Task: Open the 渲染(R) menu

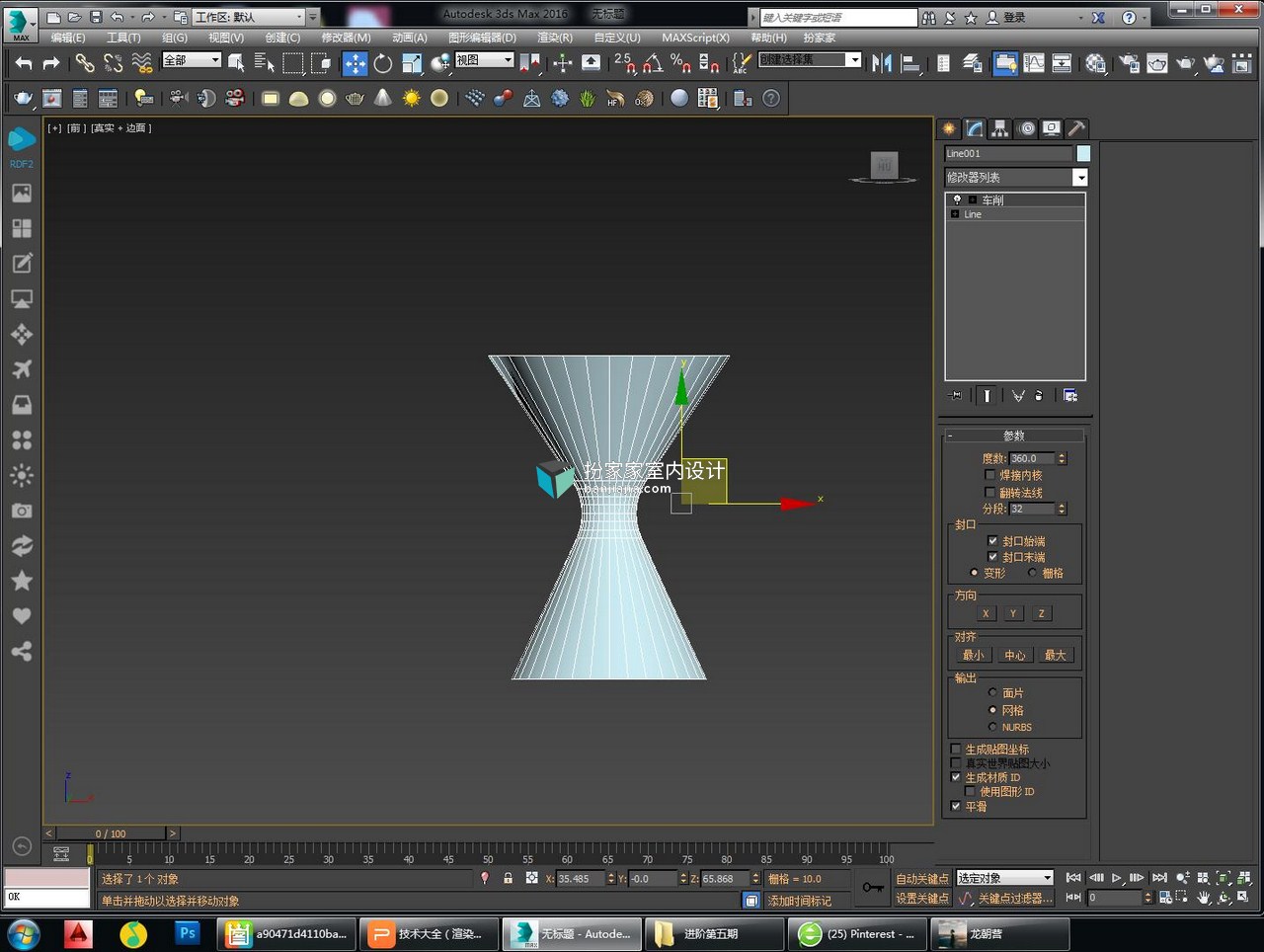Action: tap(555, 38)
